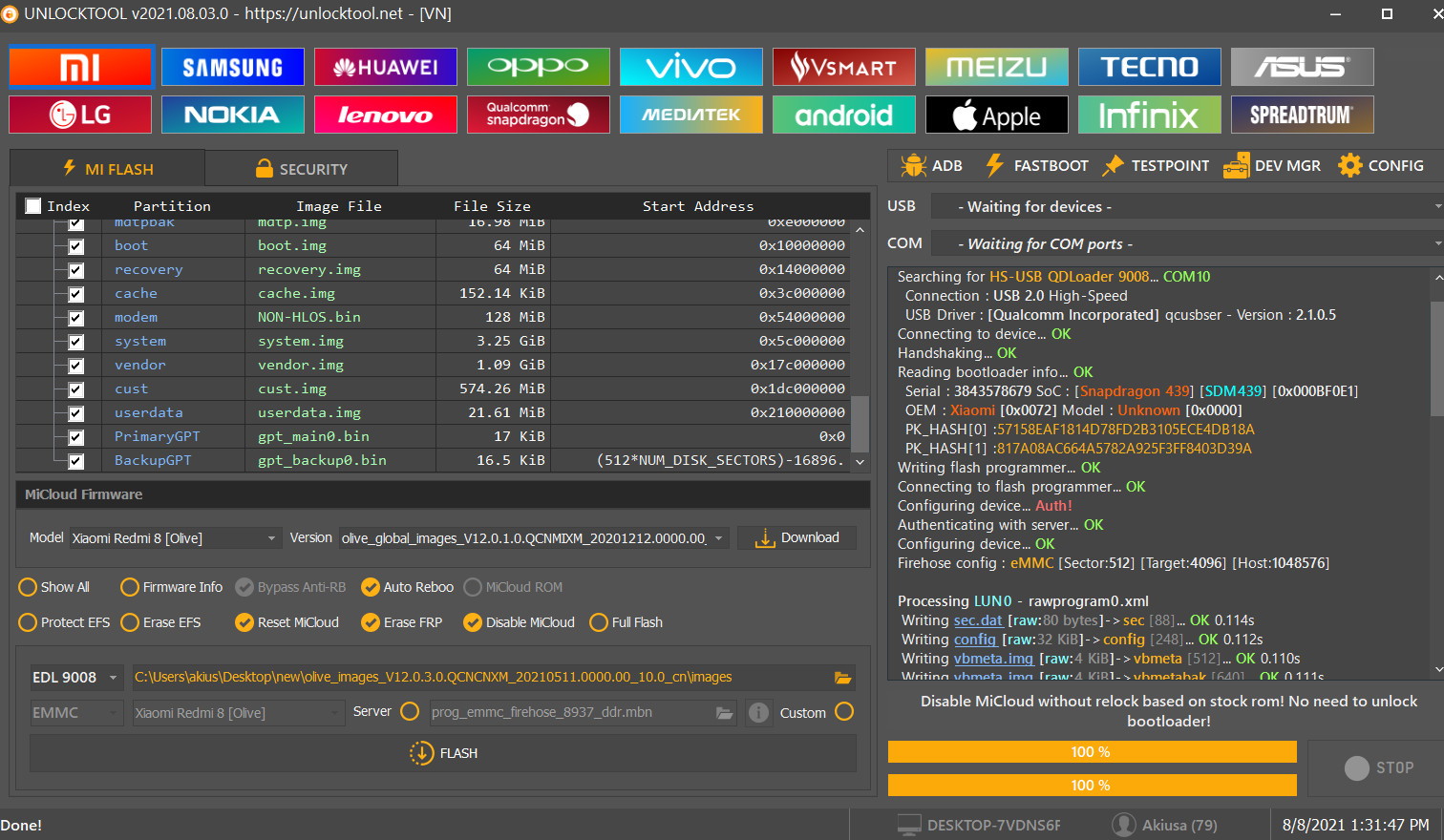Screen dimensions: 1444x840
Task: Toggle the Reset MiCloud option
Action: [x=287, y=622]
